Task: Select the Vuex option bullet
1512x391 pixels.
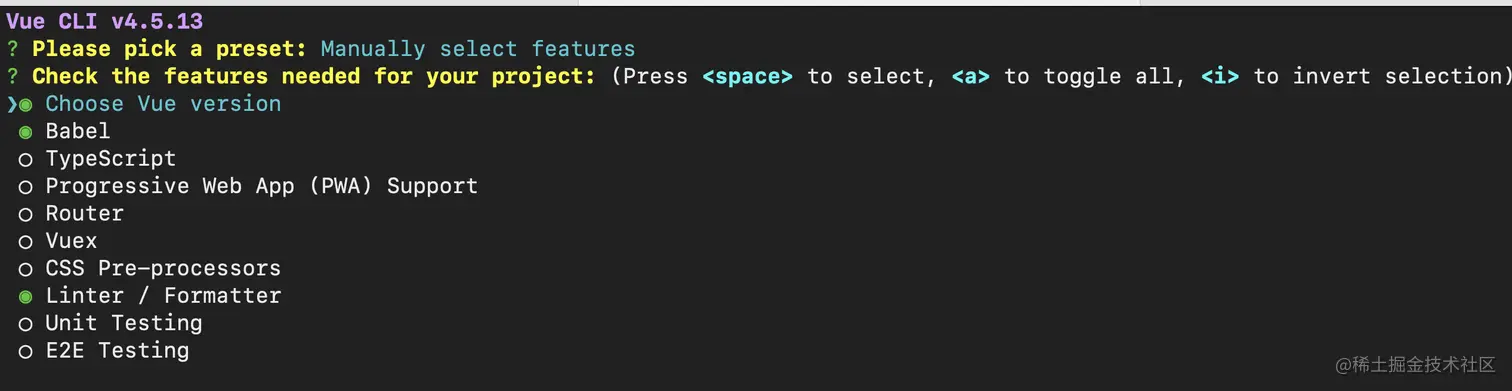Action: click(25, 242)
